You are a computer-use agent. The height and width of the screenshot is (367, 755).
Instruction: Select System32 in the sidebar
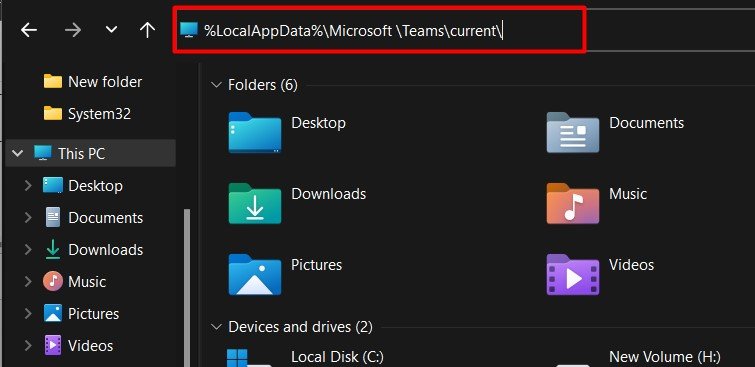click(87, 114)
